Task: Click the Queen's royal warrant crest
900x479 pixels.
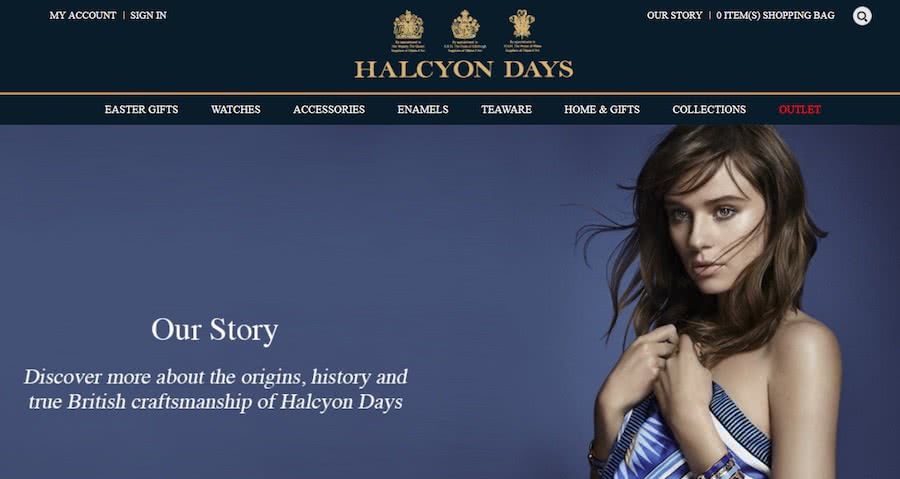Action: coord(408,31)
